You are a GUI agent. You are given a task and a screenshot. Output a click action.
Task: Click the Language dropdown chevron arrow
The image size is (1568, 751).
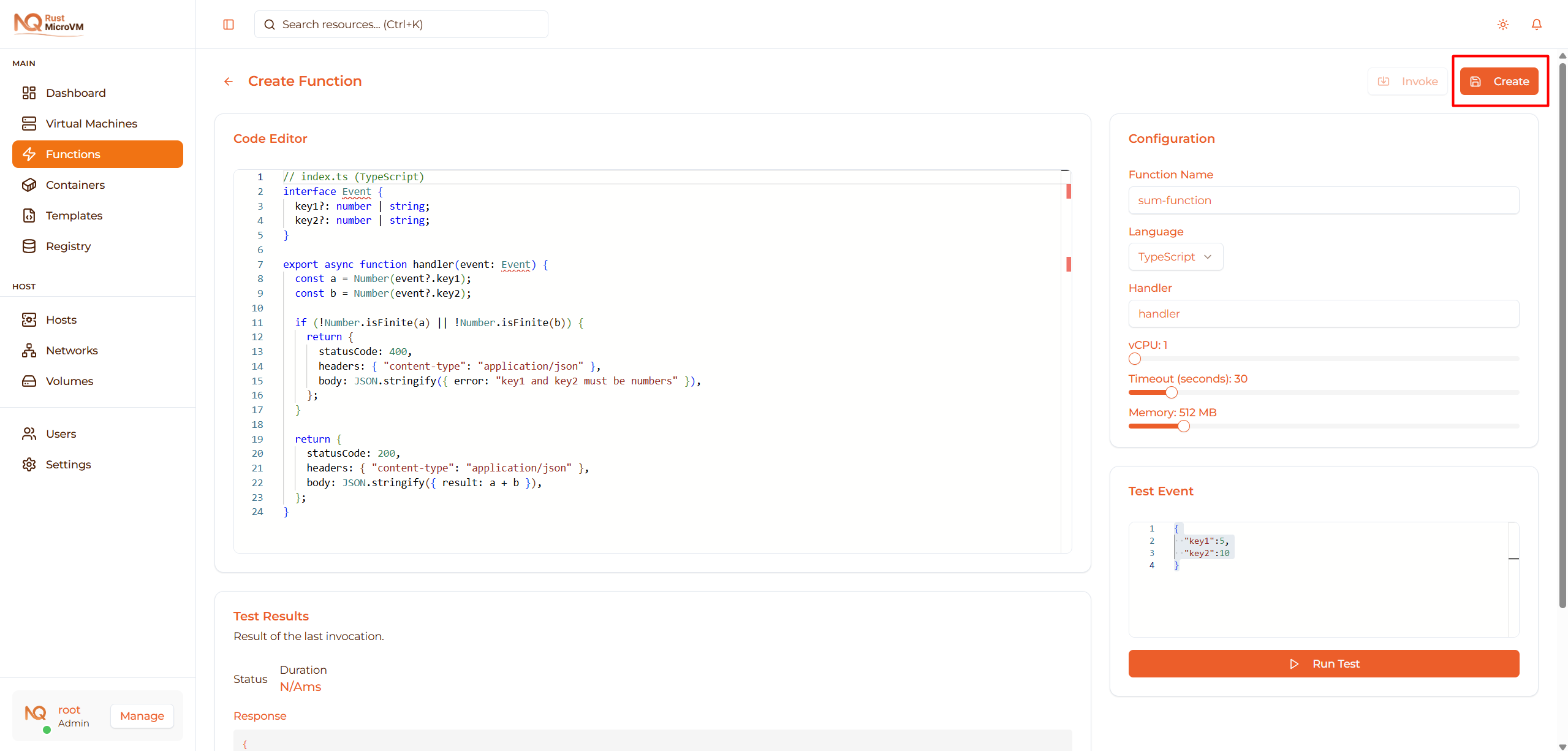click(x=1208, y=257)
